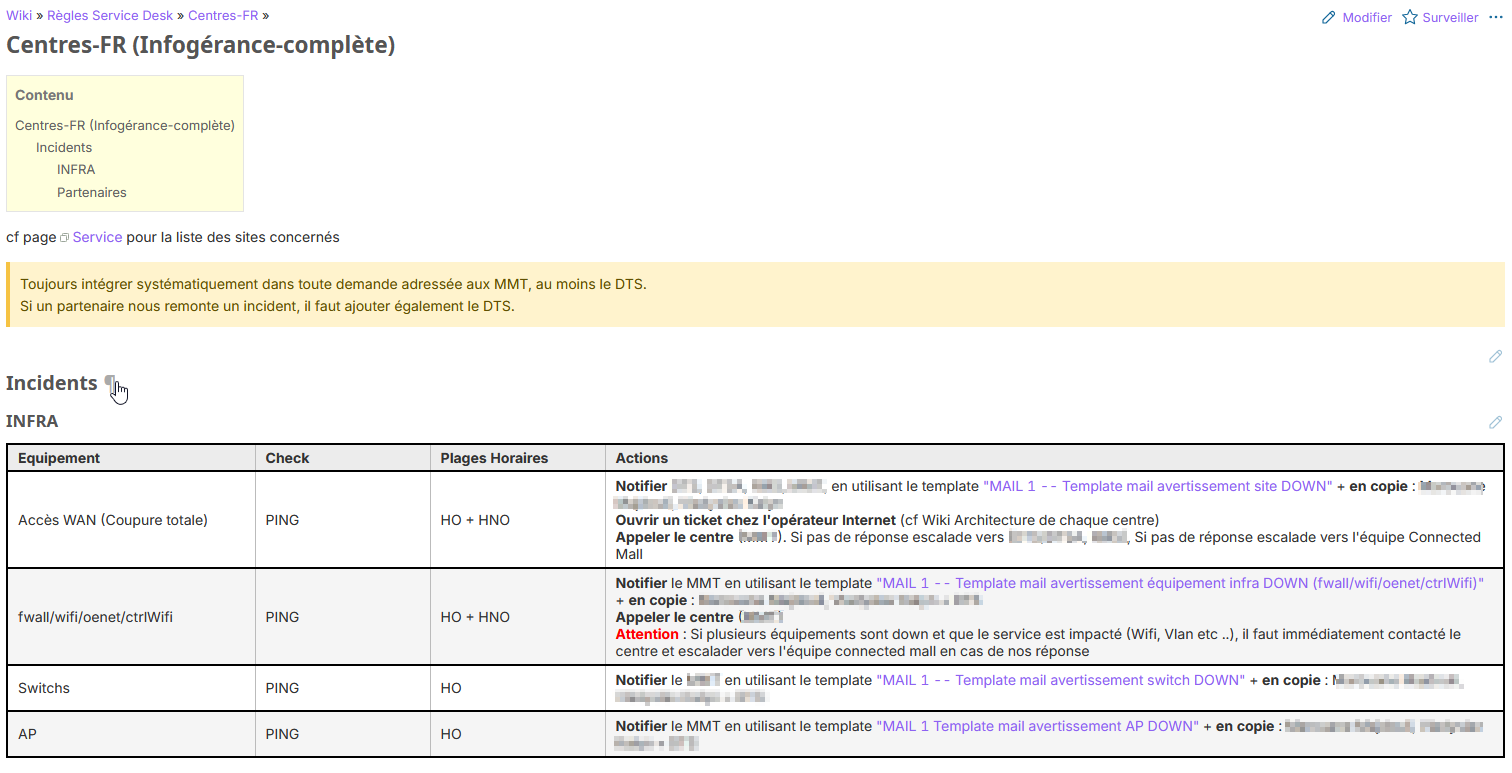
Task: Edit the Incidents section via its pencil icon
Action: 1495,356
